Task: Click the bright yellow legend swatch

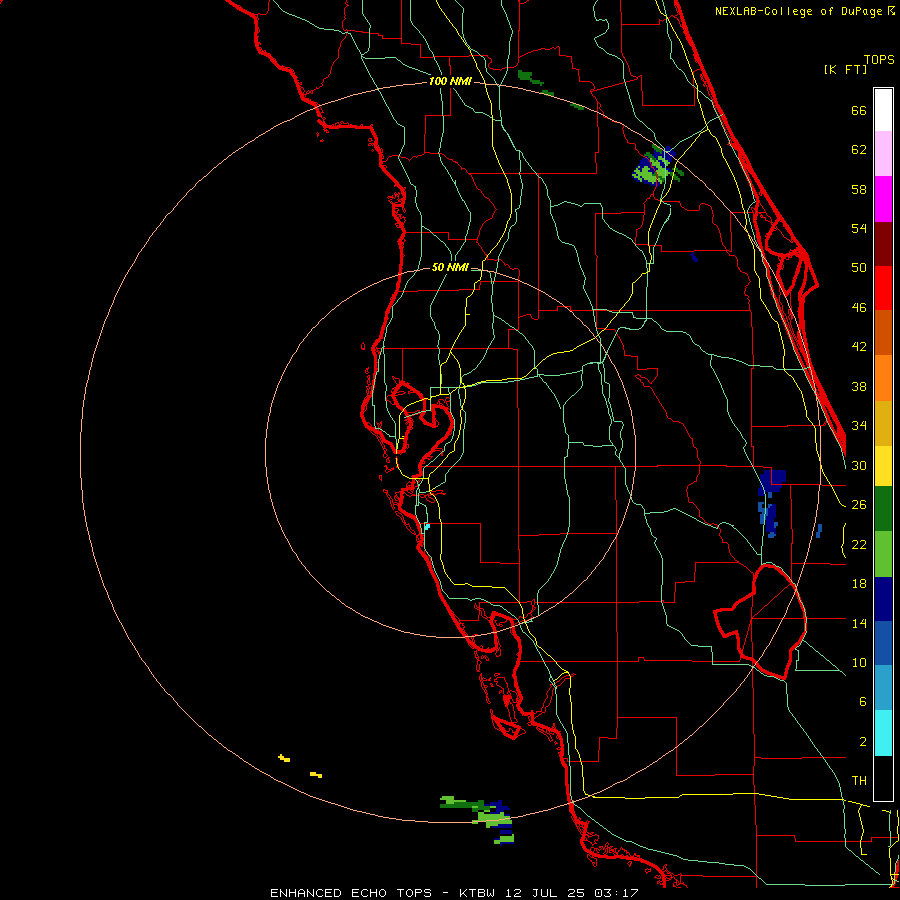Action: coord(883,466)
